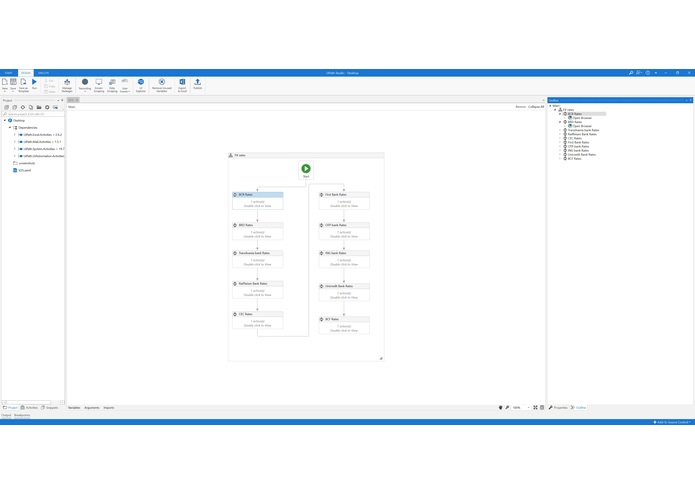Image resolution: width=695 pixels, height=494 pixels.
Task: Open the Arguments panel
Action: tap(92, 408)
